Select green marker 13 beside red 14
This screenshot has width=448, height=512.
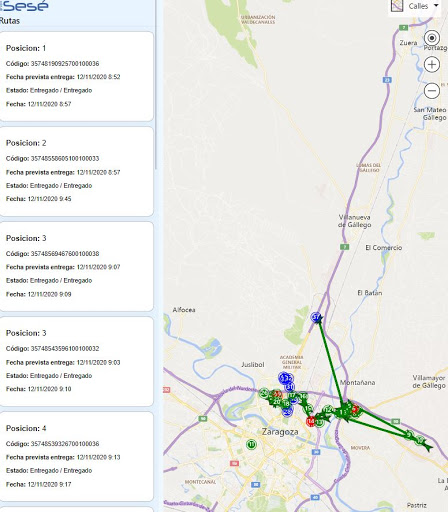click(x=319, y=422)
